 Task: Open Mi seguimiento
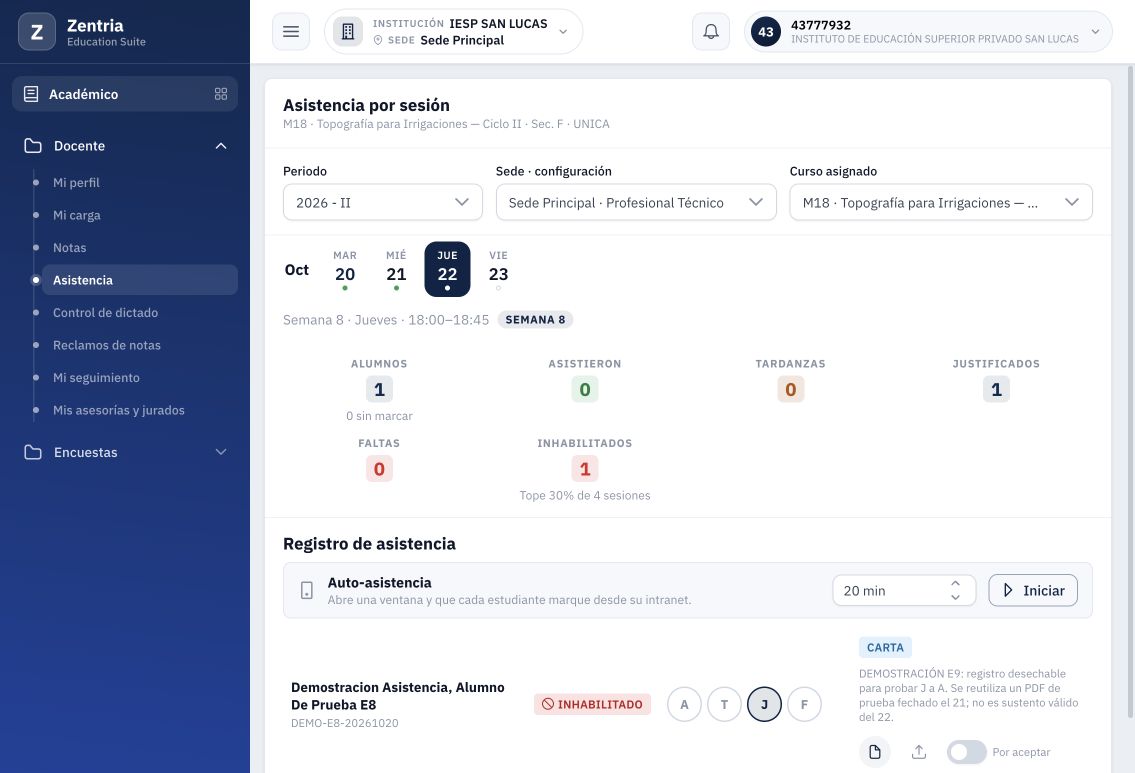[96, 378]
